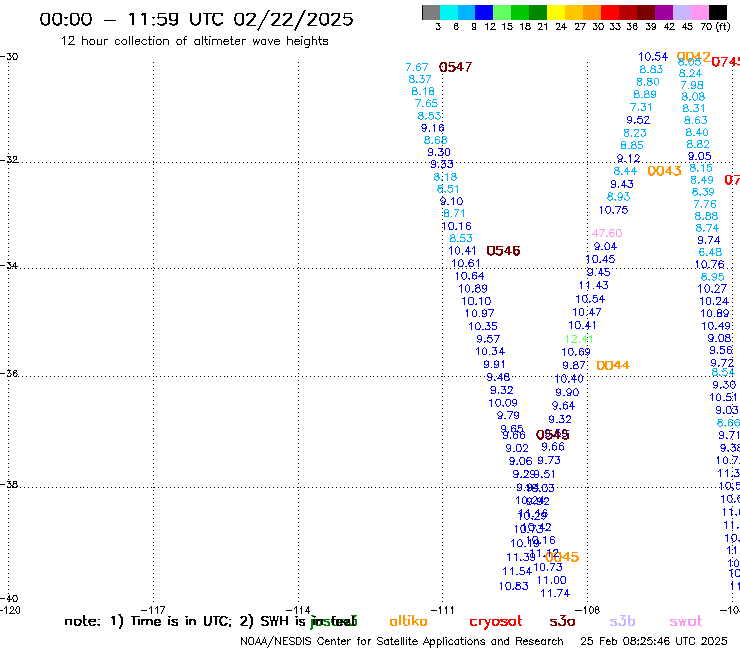The image size is (740, 650).
Task: Click the 7.31 wave height value
Action: pyautogui.click(x=641, y=108)
